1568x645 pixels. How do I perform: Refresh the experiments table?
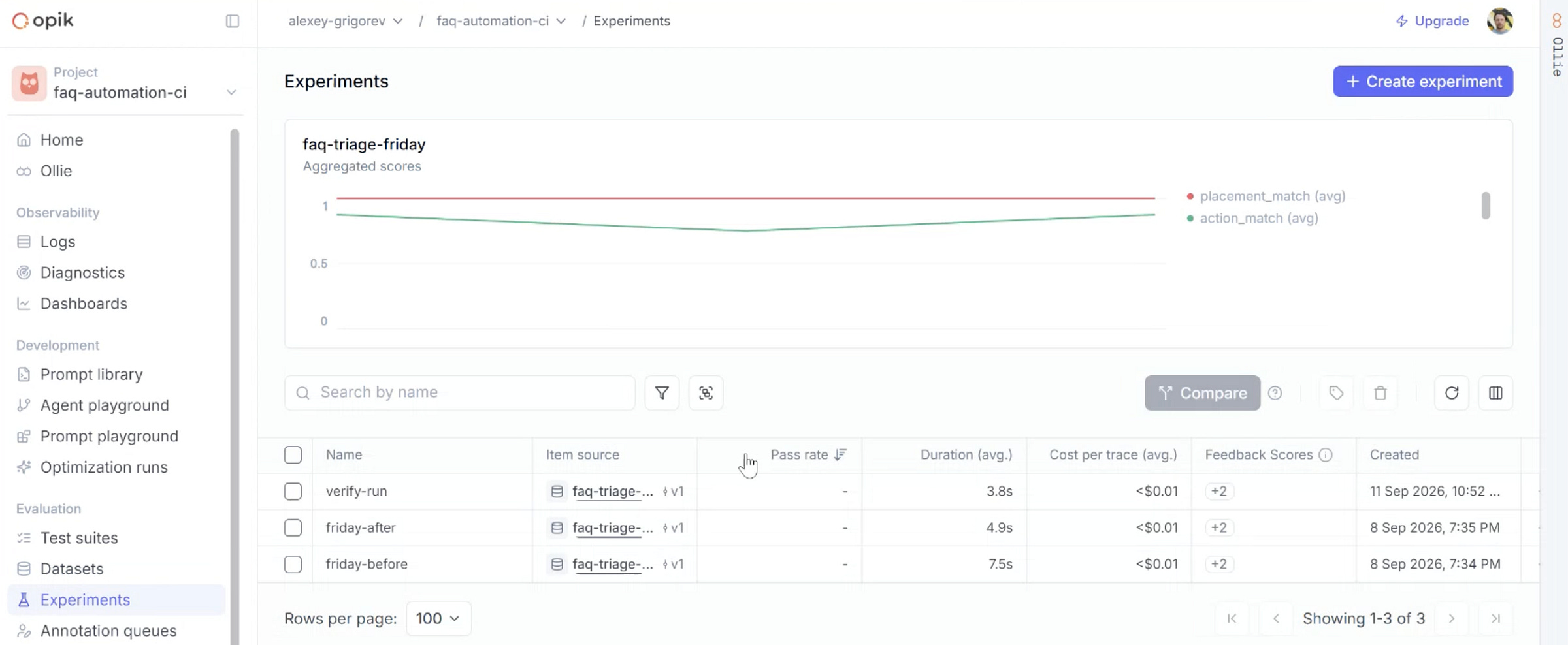click(x=1452, y=393)
